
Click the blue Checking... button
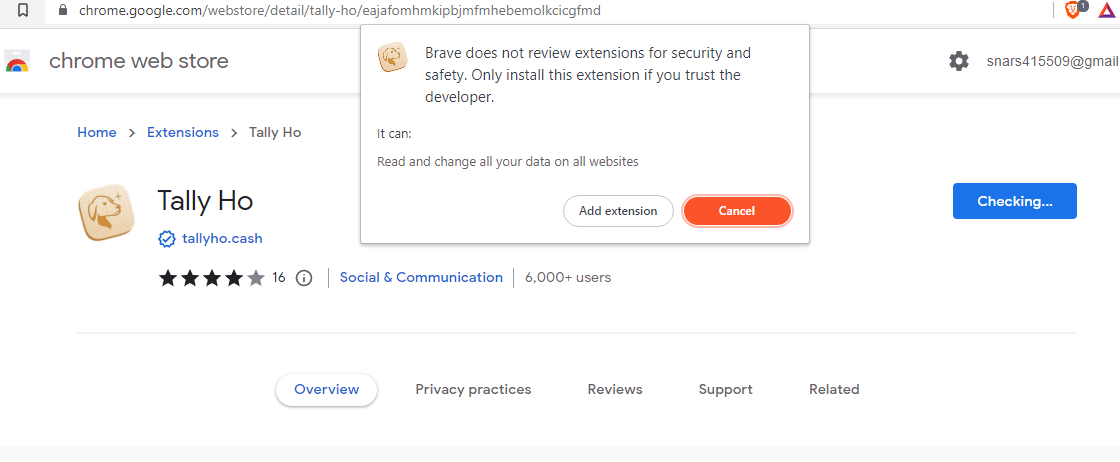coord(1014,201)
